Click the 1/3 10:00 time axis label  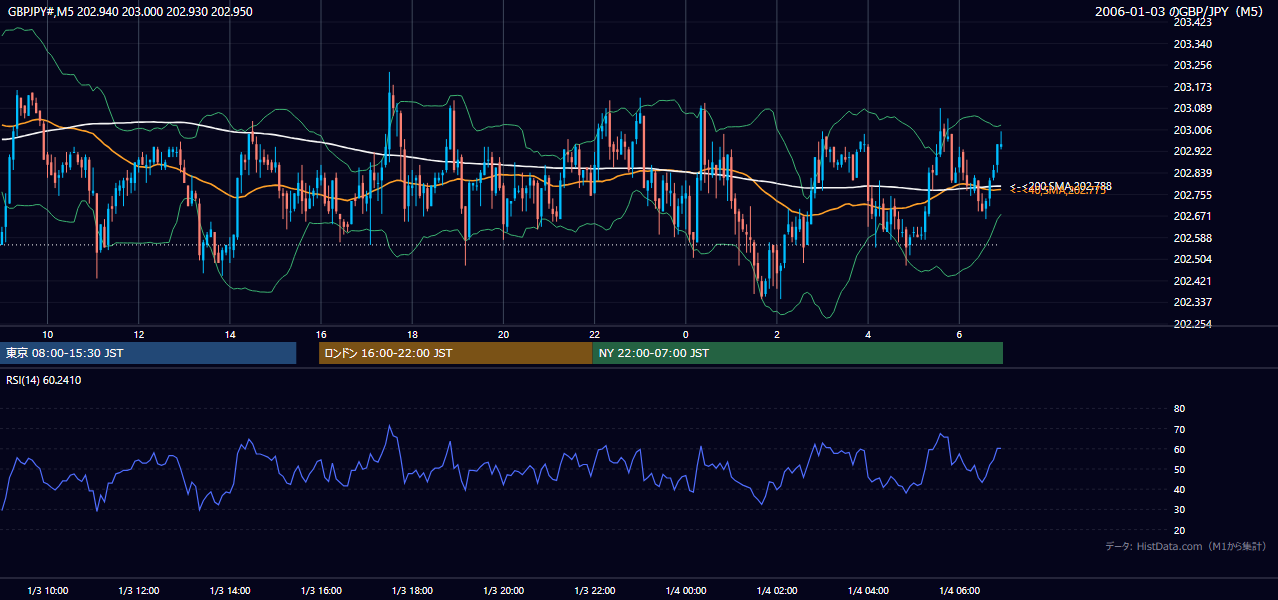click(47, 591)
